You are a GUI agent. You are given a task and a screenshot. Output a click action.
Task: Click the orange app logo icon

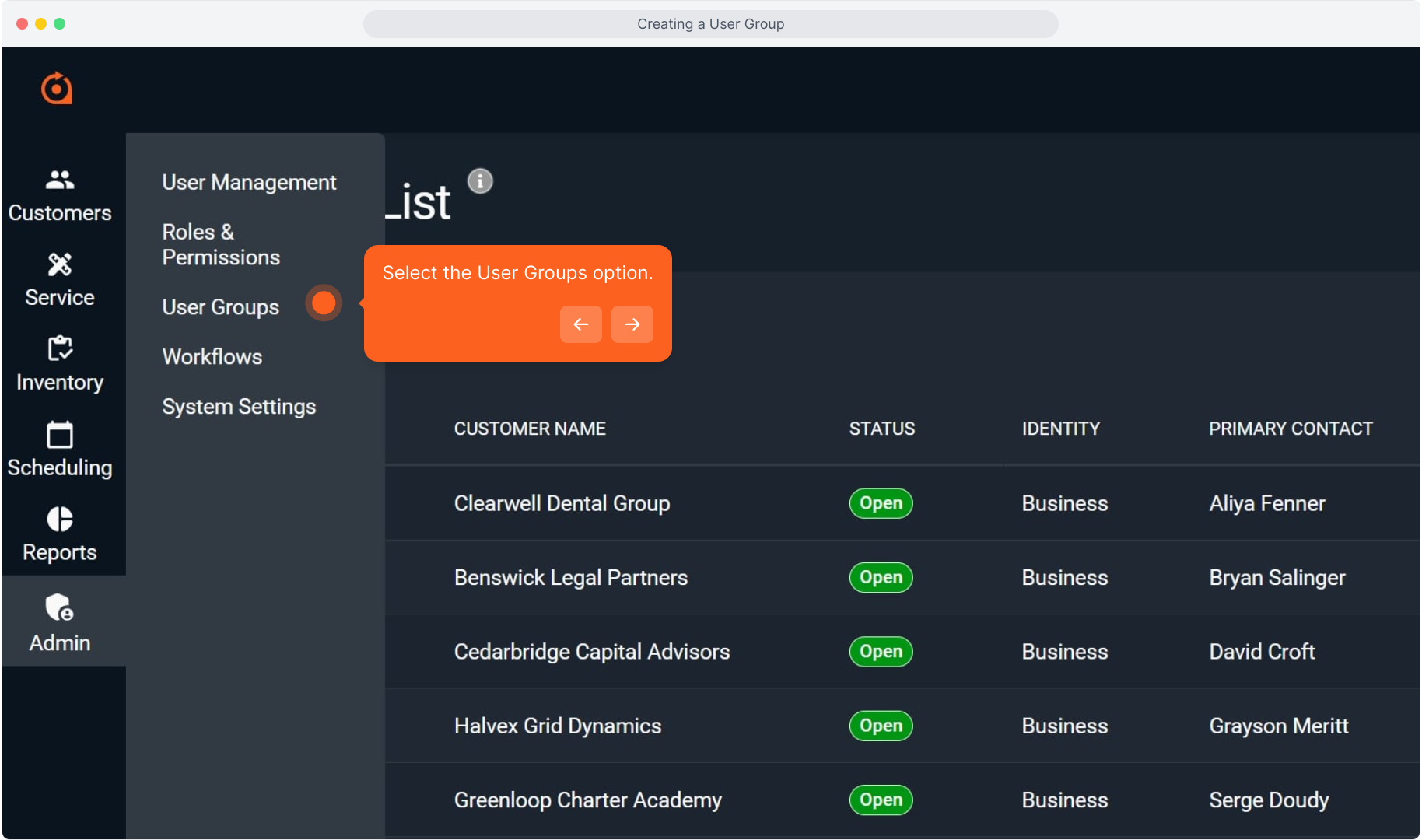(x=57, y=89)
